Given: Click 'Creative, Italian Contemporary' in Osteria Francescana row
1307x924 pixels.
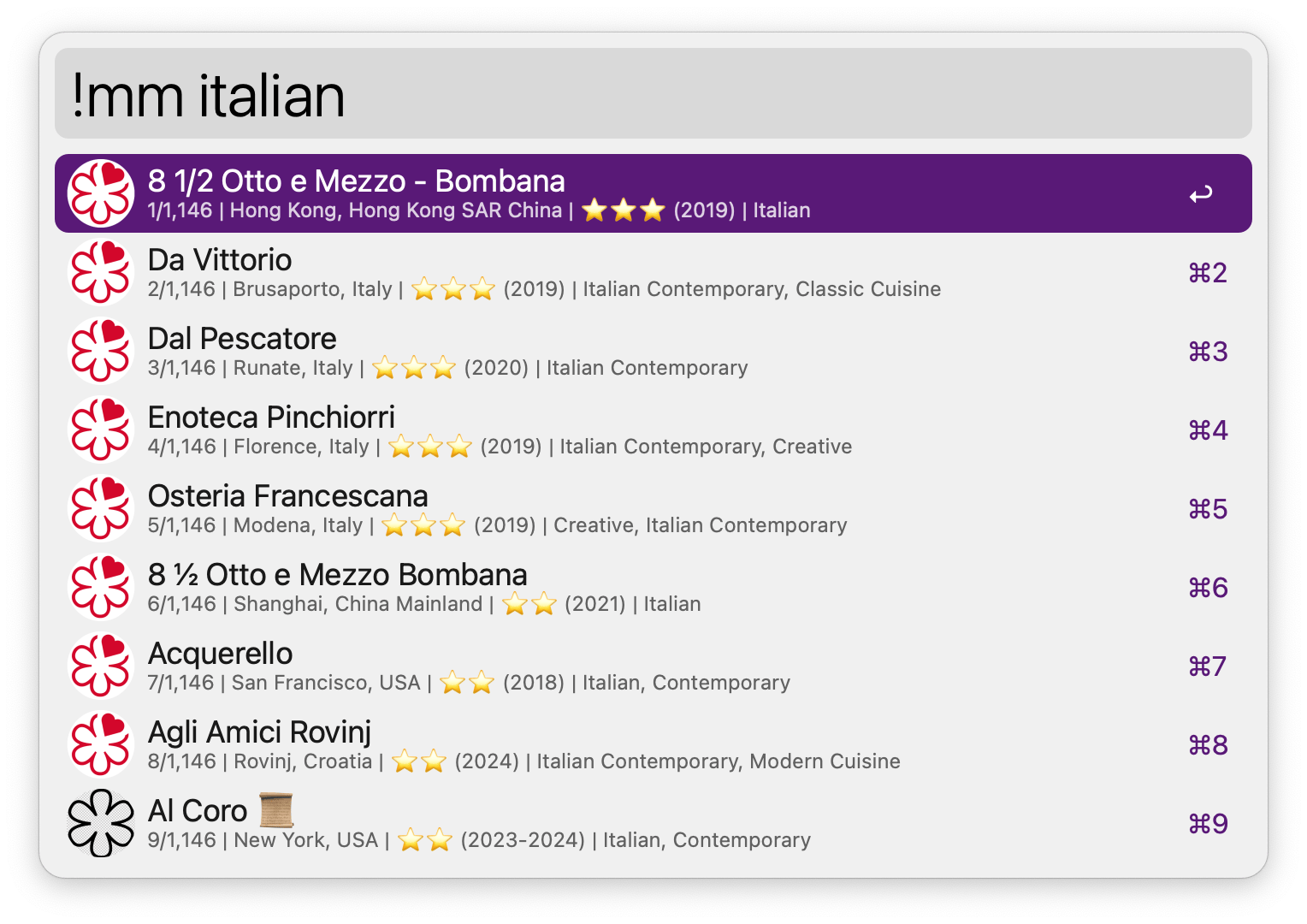Looking at the screenshot, I should [701, 525].
